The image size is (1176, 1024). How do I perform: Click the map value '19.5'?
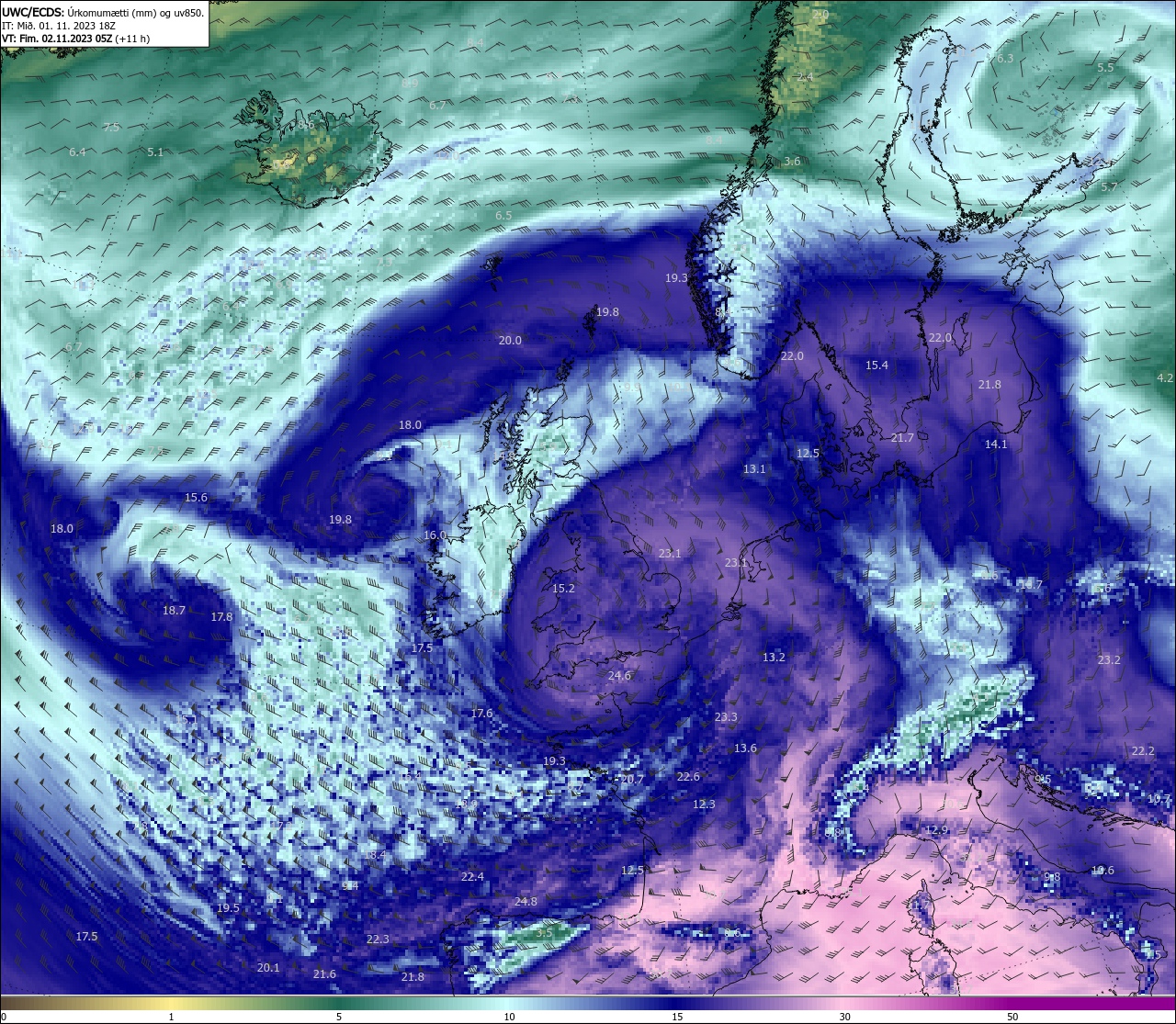pyautogui.click(x=228, y=907)
